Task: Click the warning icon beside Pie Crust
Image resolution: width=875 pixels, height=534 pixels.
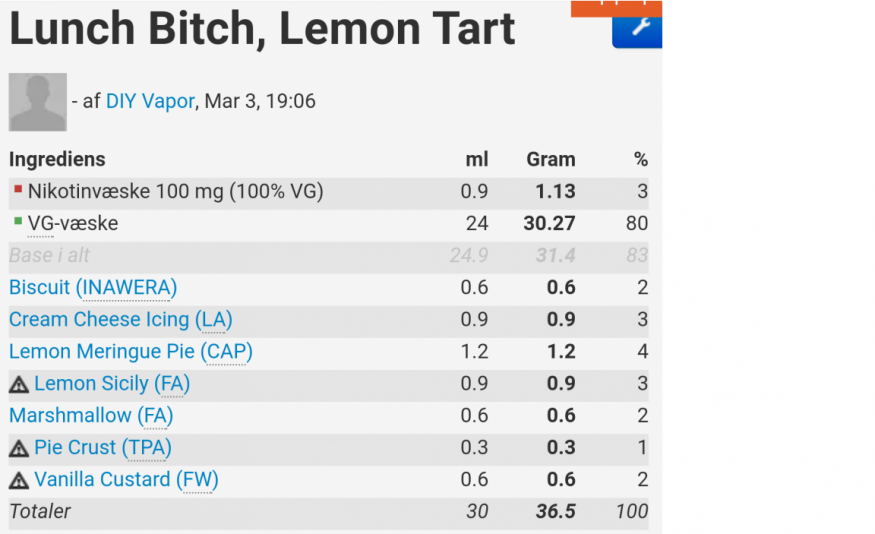Action: [x=19, y=448]
